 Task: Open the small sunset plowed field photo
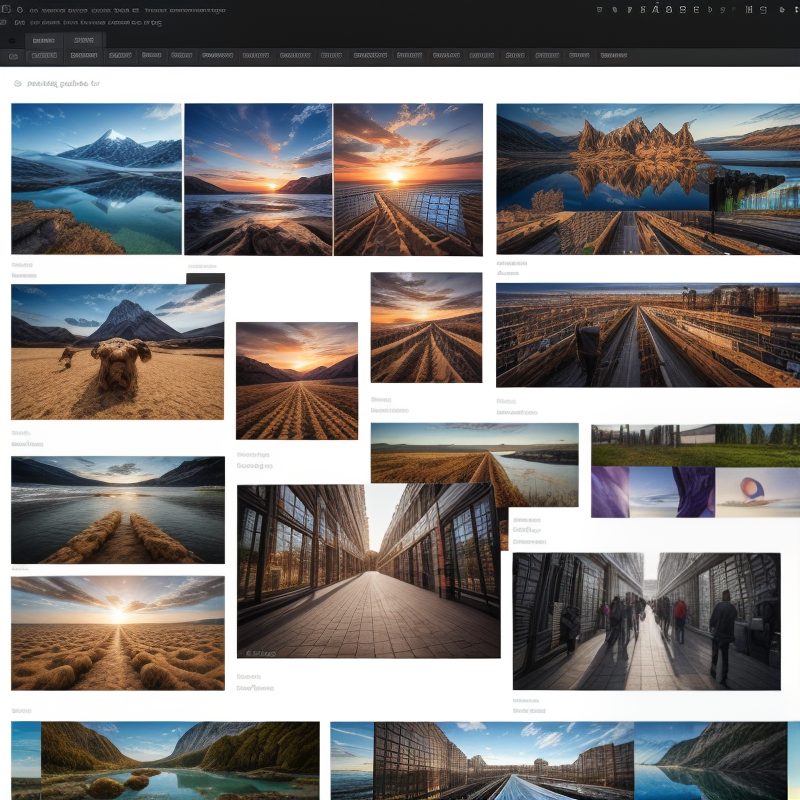pyautogui.click(x=296, y=380)
